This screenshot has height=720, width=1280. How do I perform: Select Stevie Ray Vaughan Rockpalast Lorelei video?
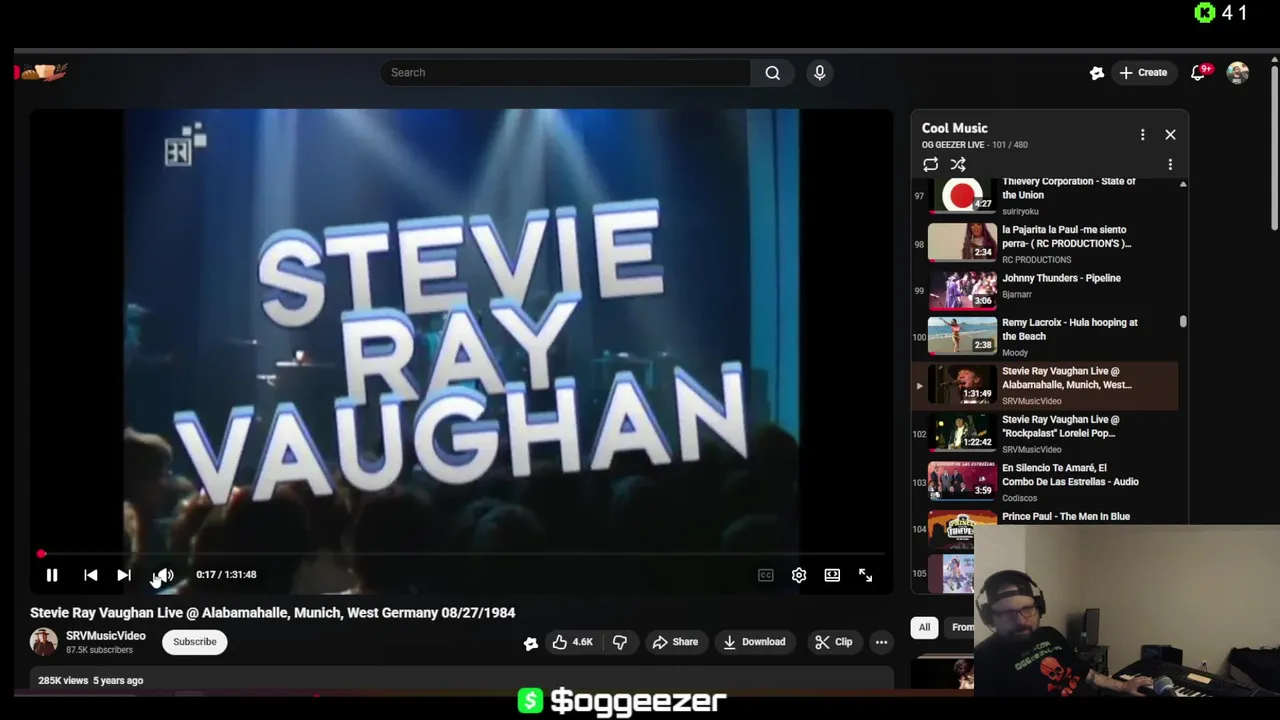pos(1046,434)
